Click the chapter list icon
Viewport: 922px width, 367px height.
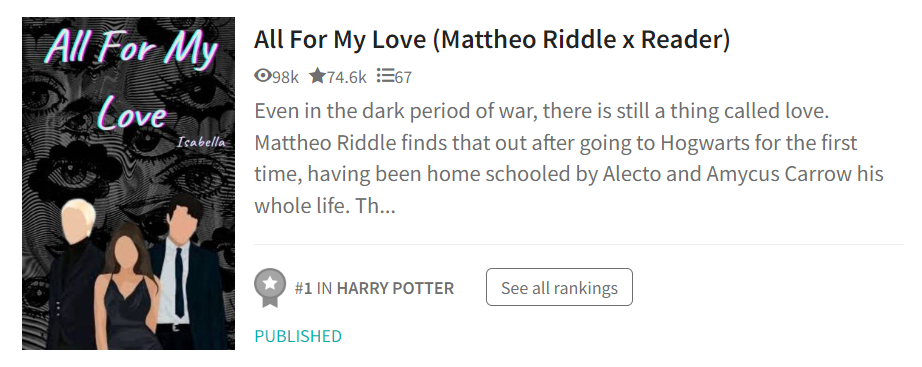pos(385,75)
